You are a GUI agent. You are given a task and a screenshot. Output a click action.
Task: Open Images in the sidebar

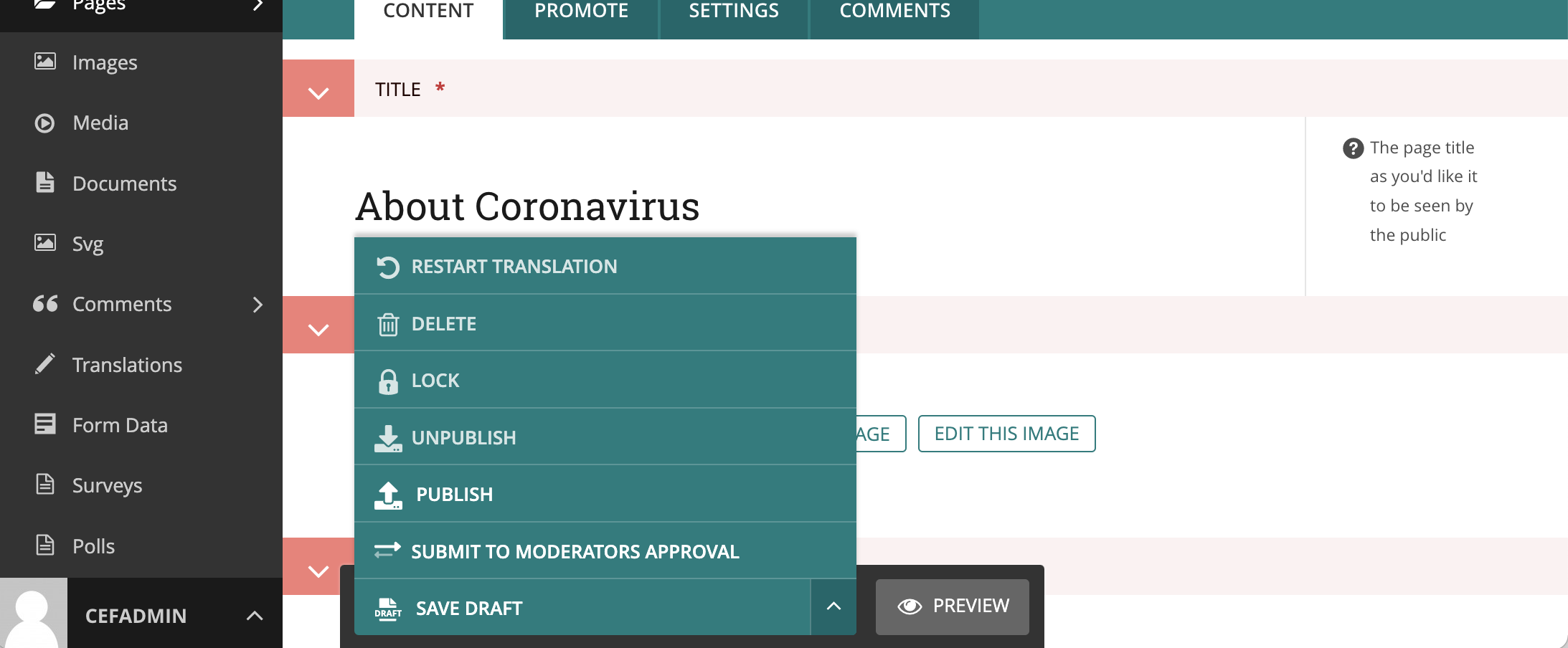click(x=141, y=62)
